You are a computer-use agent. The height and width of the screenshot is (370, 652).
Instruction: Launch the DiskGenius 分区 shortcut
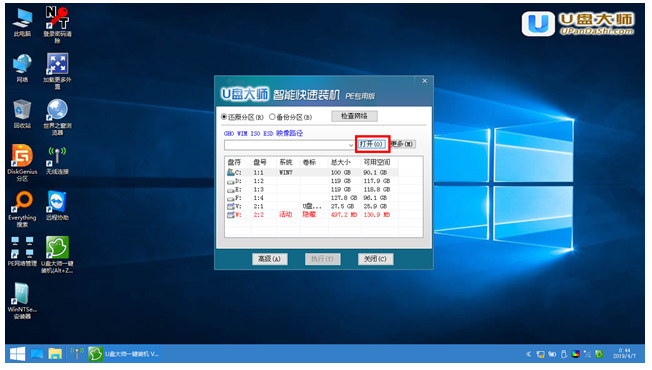pyautogui.click(x=22, y=163)
